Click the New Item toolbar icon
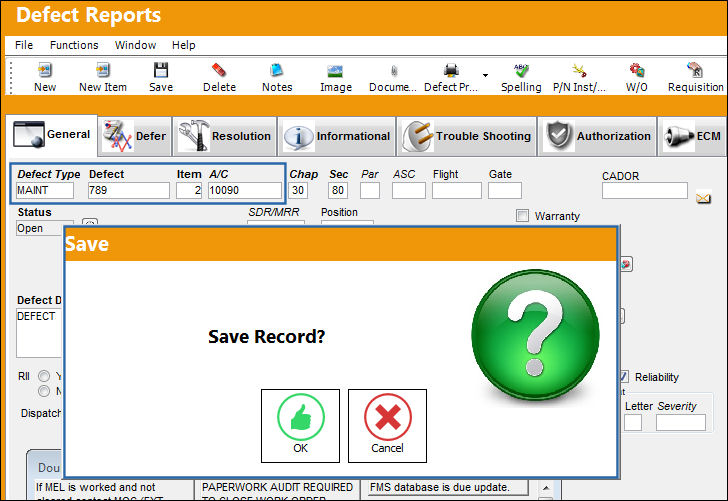The width and height of the screenshot is (728, 501). pos(103,70)
